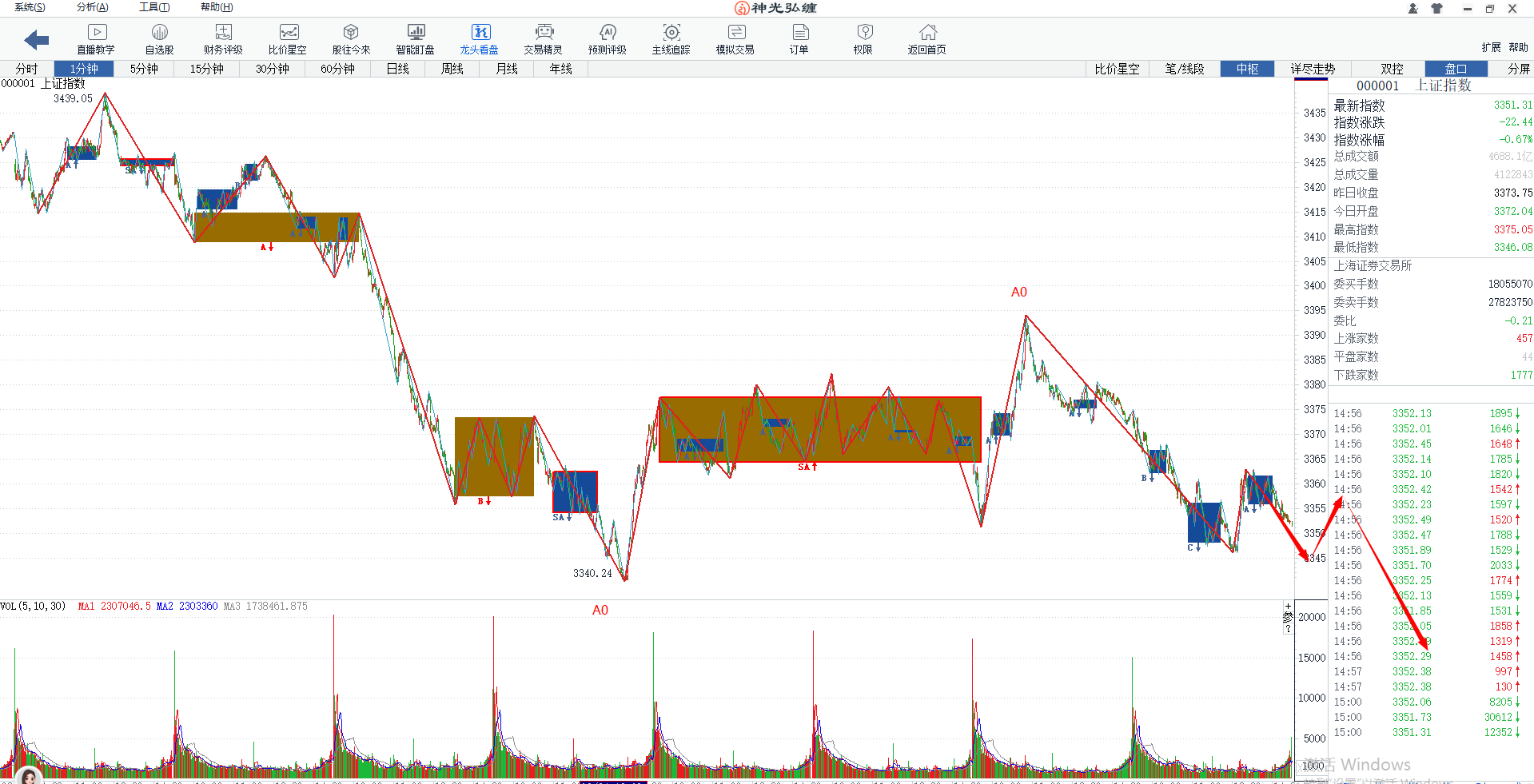Toggle the 中枢 overlay button

point(1247,69)
